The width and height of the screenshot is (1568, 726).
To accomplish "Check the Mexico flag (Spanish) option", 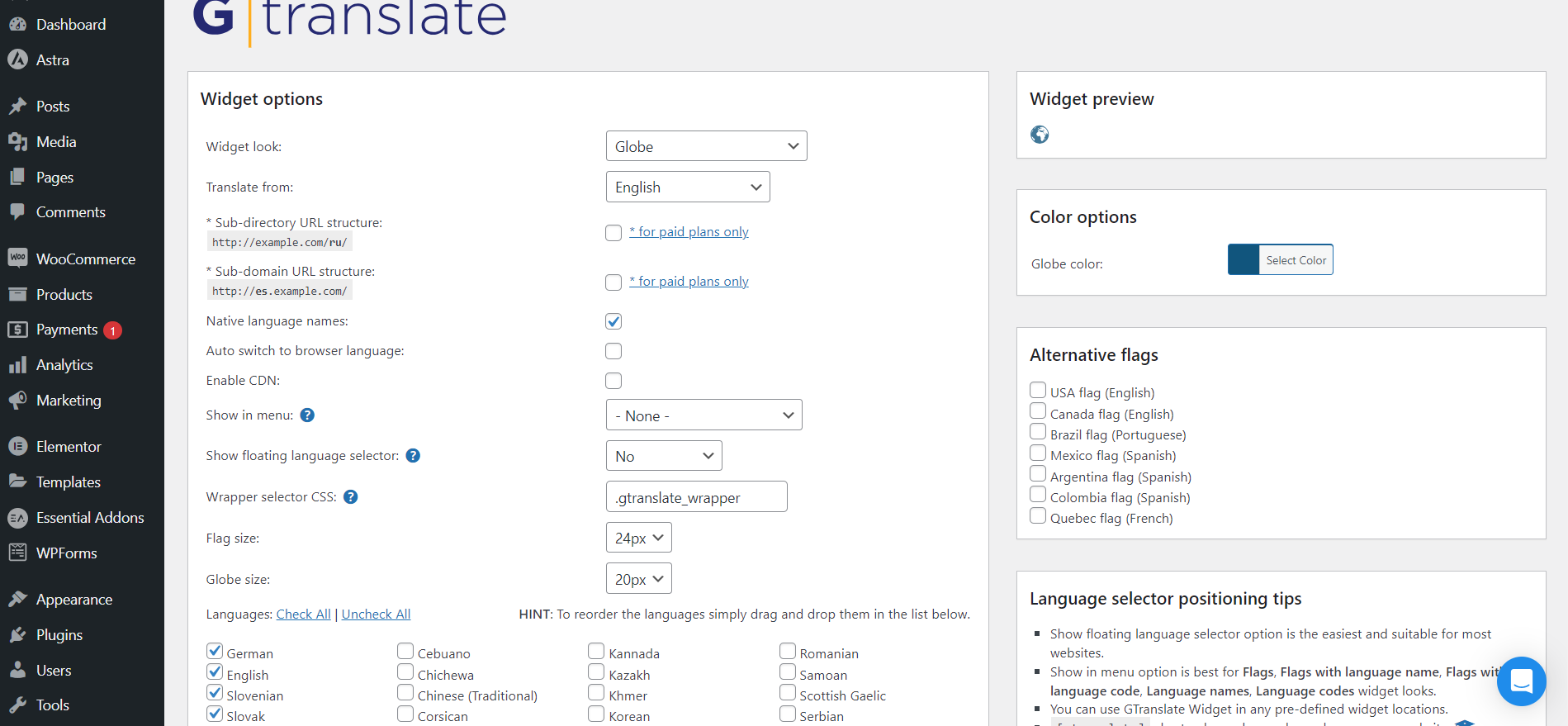I will (x=1038, y=453).
